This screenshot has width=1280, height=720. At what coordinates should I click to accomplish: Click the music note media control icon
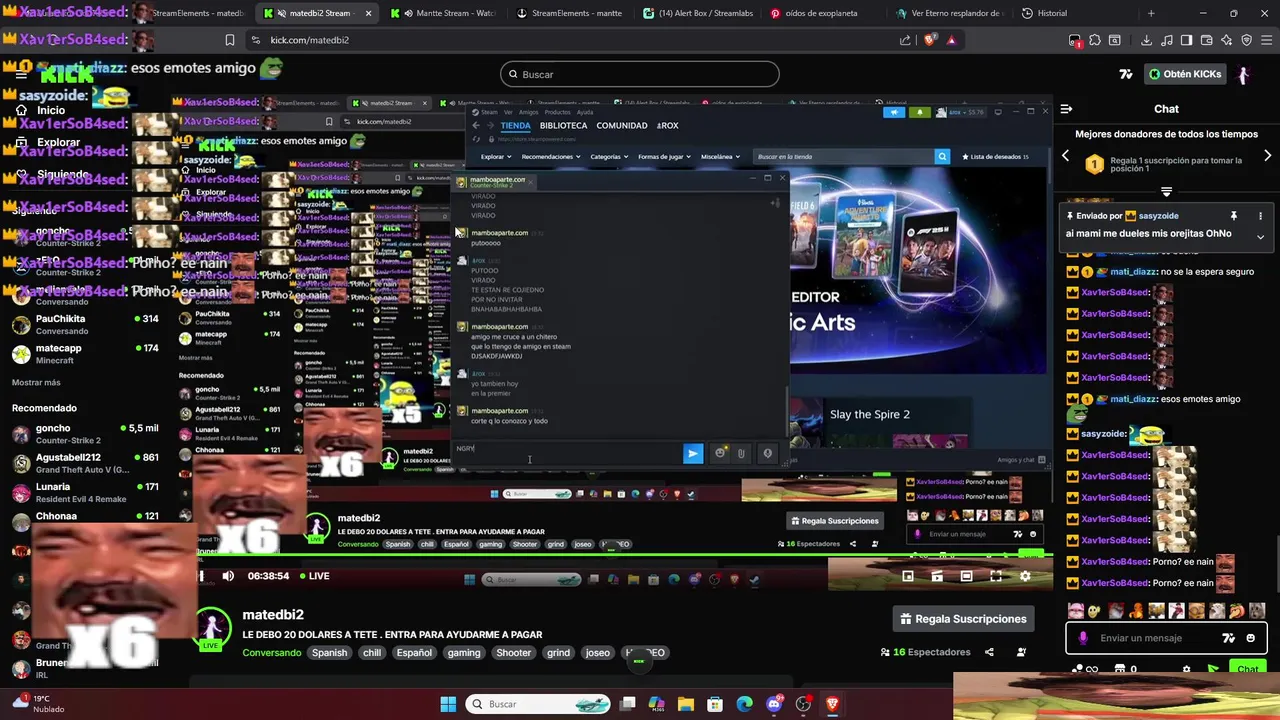tap(1167, 40)
